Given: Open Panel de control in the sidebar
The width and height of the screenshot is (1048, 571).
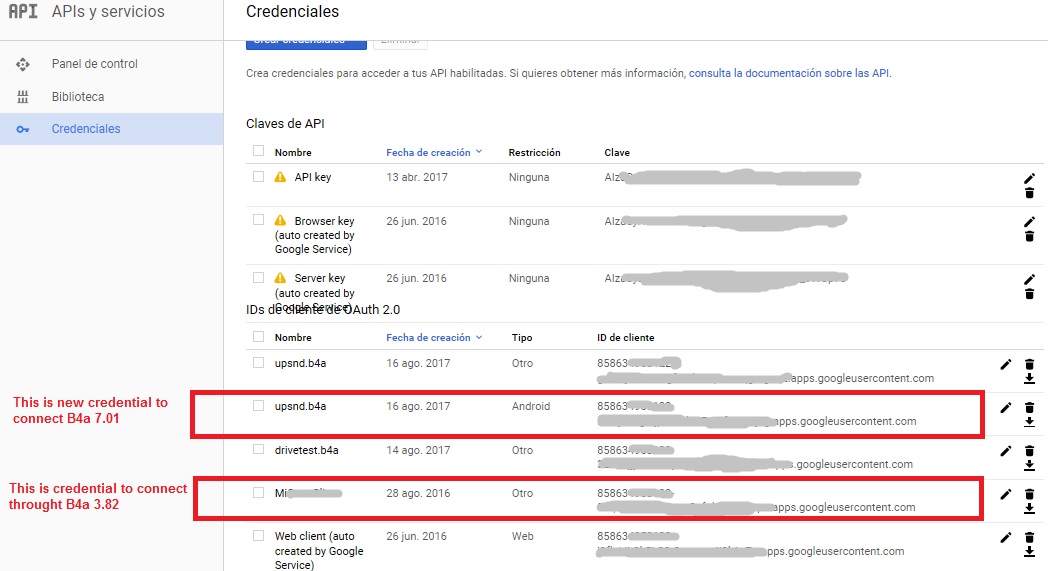Looking at the screenshot, I should [94, 64].
